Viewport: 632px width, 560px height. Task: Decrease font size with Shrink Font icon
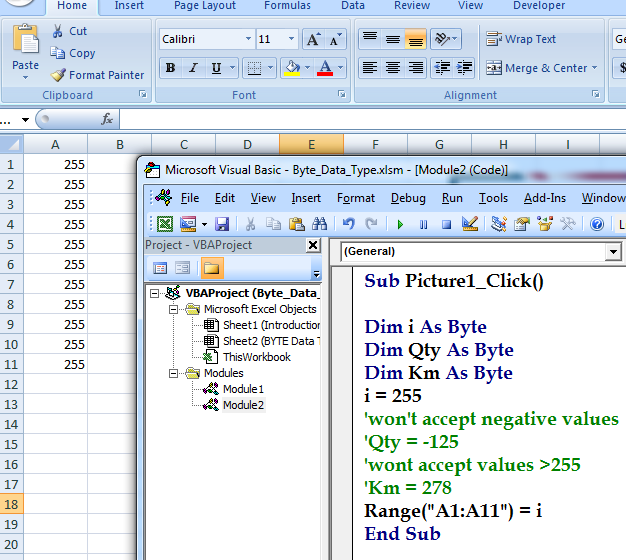[x=335, y=39]
